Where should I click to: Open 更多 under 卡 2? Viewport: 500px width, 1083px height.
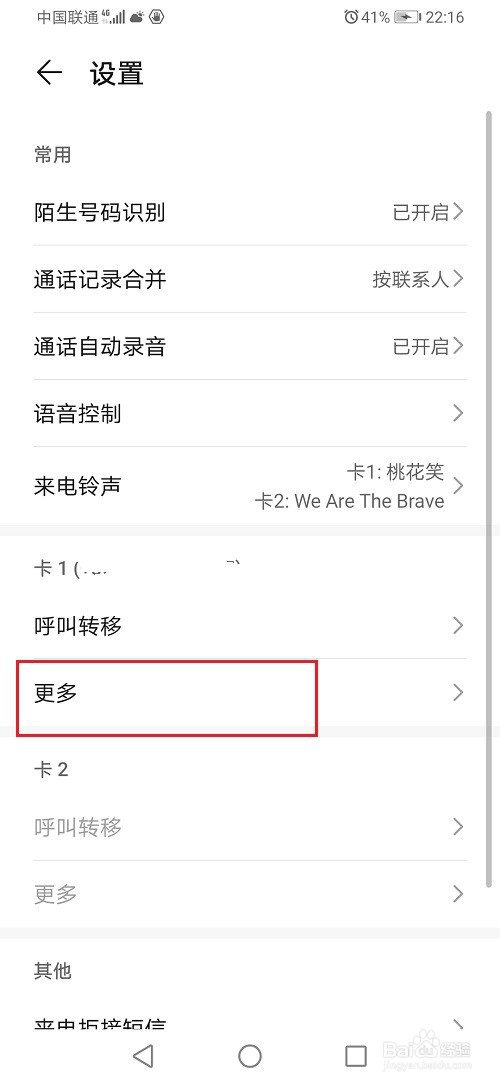(250, 894)
